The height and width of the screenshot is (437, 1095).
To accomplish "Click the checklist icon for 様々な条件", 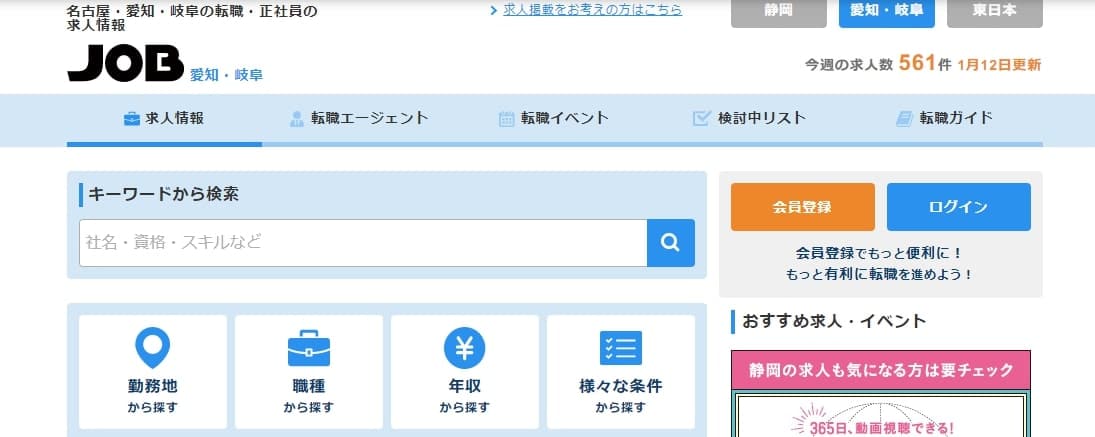I will tap(621, 348).
